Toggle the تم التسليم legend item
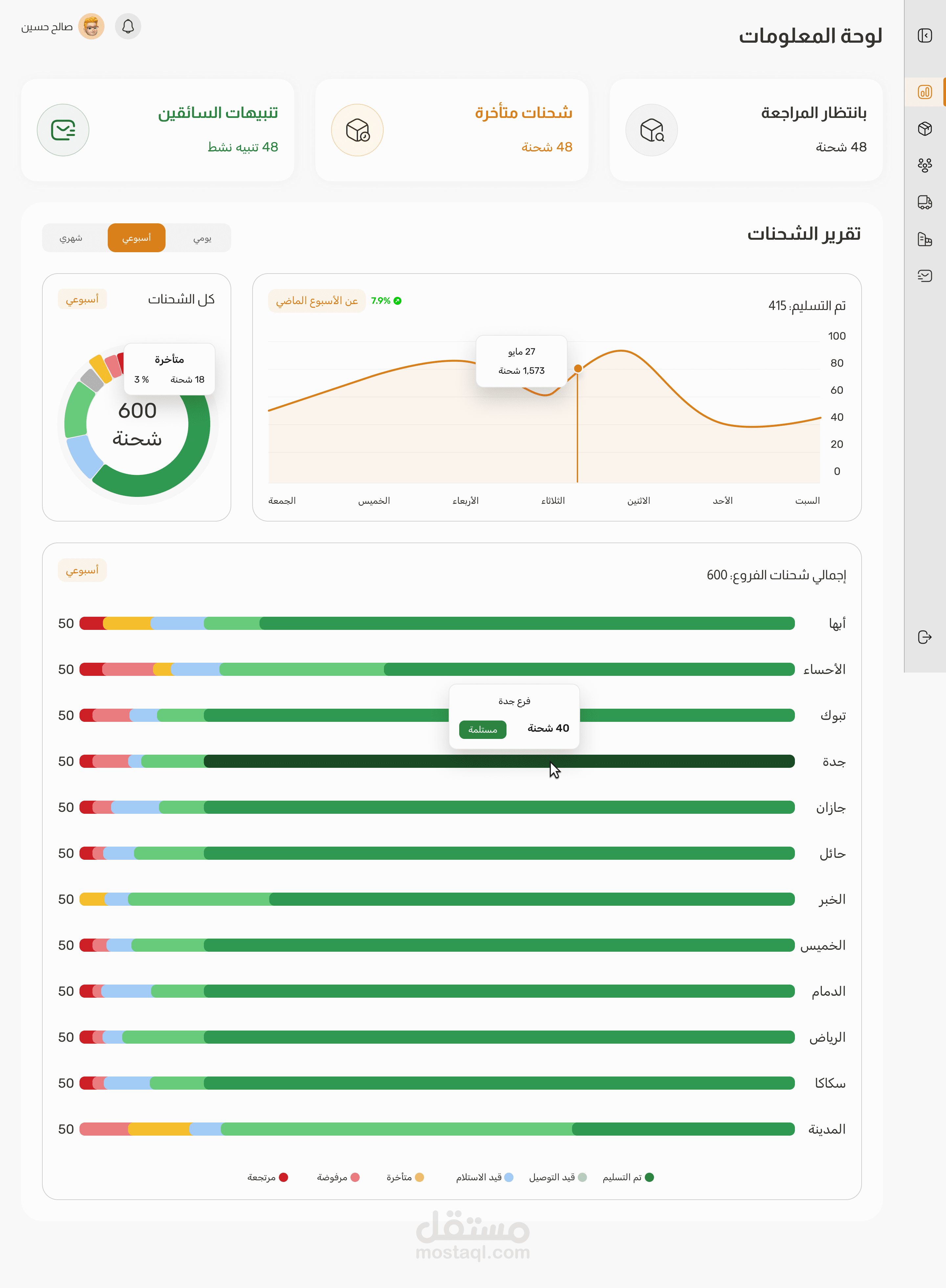Viewport: 946px width, 1288px height. click(x=628, y=1177)
